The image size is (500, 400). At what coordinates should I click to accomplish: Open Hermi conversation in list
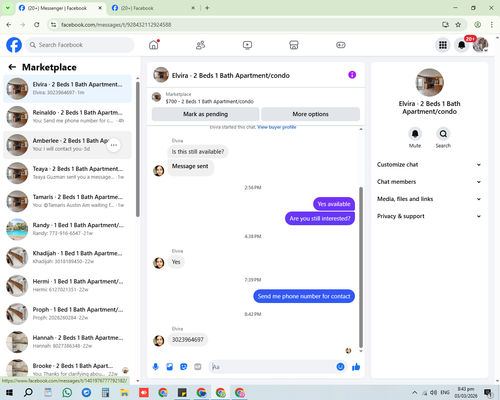67,285
